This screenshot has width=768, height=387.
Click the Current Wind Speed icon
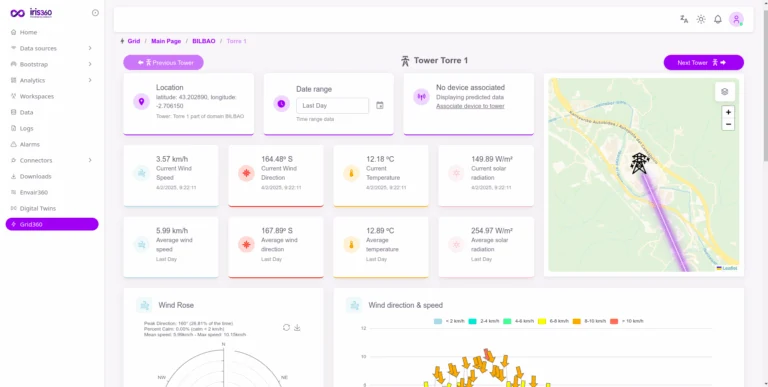[141, 173]
